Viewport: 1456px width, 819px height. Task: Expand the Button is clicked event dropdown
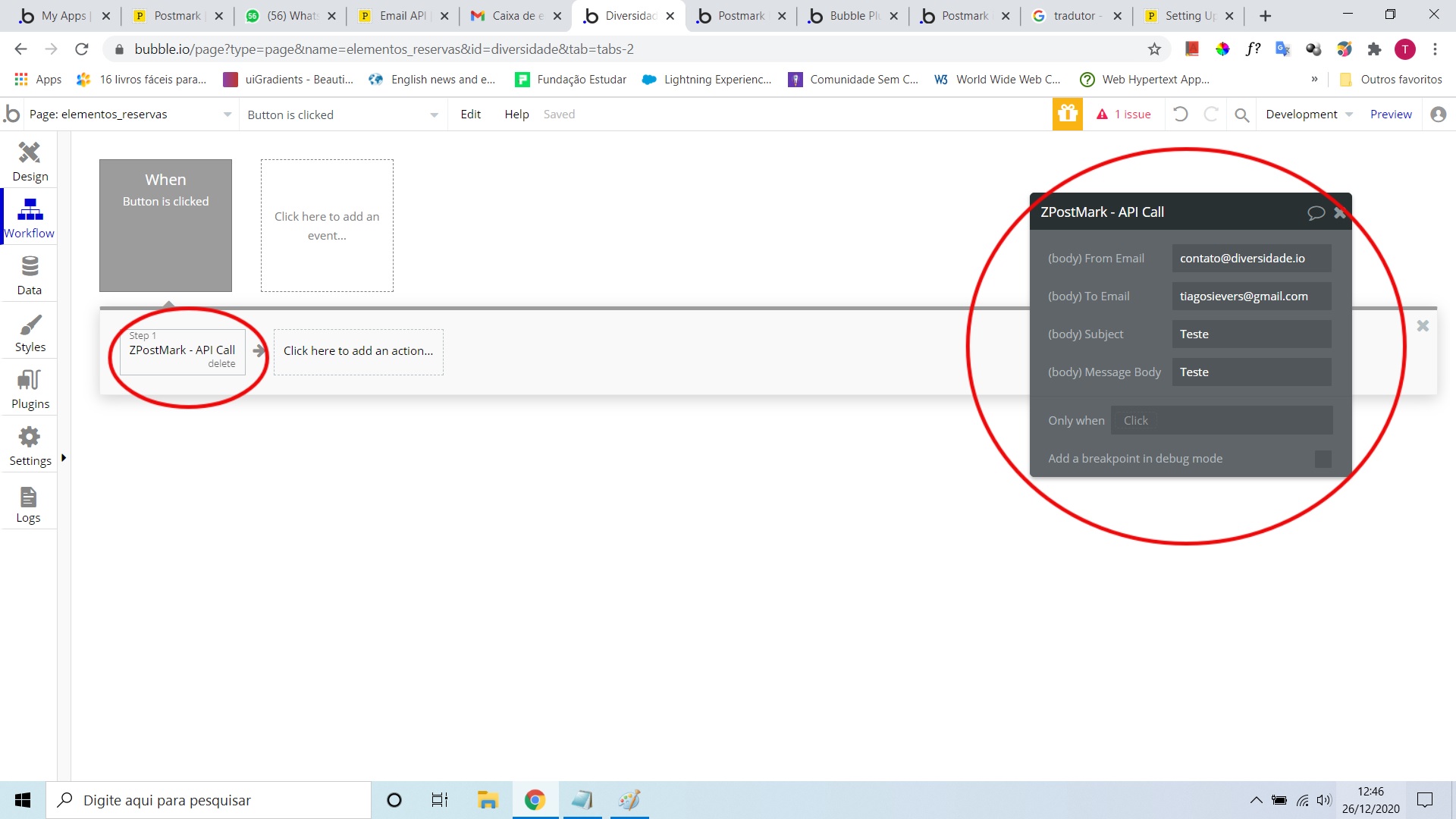(x=343, y=115)
